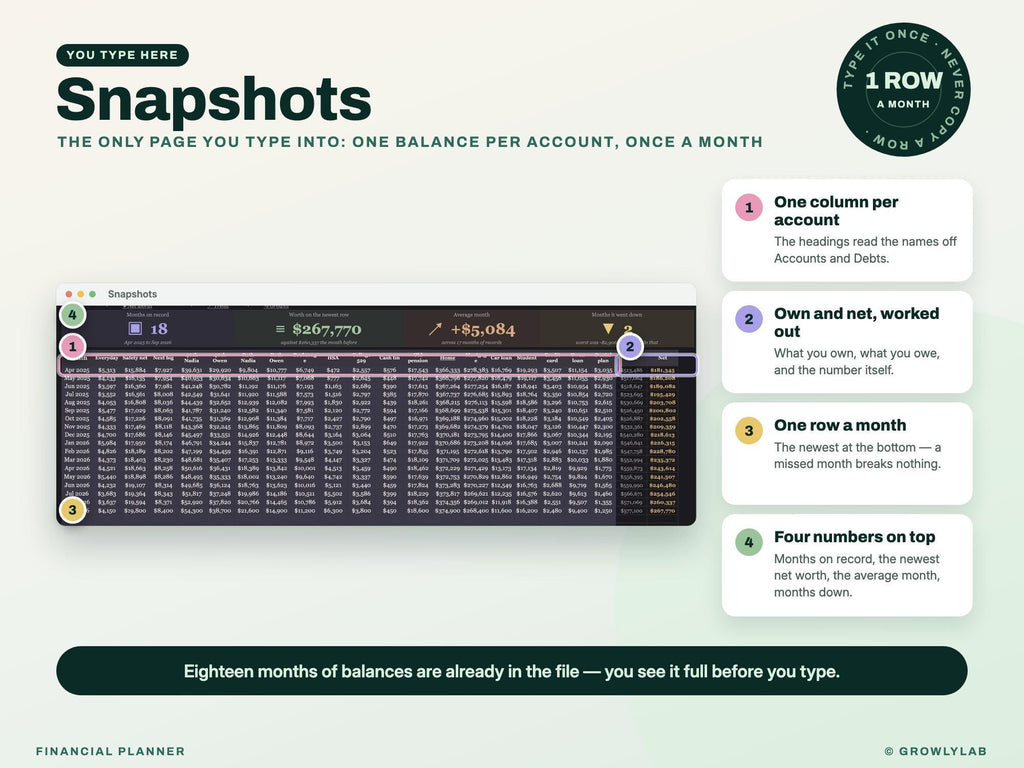Image resolution: width=1024 pixels, height=768 pixels.
Task: Click the Safety net column header
Action: tap(135, 358)
